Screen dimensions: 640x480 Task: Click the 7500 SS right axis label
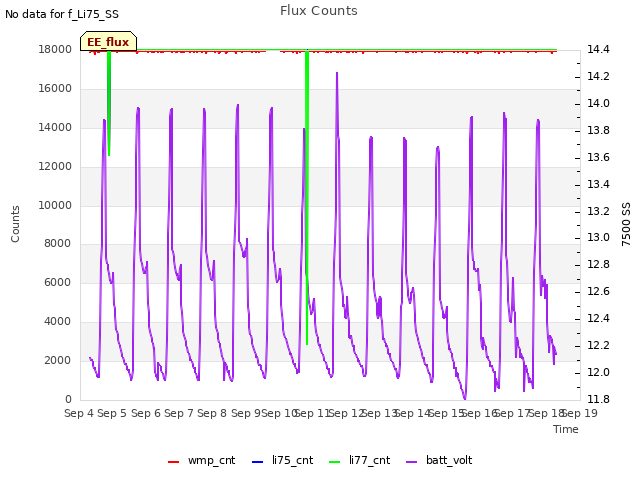pos(626,224)
